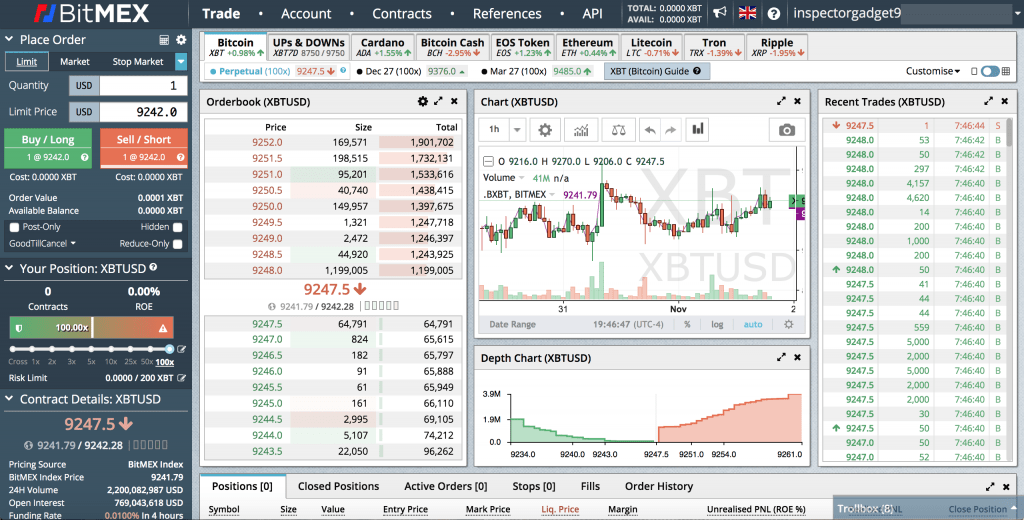
Task: Click the announcements megaphone icon
Action: pos(720,13)
